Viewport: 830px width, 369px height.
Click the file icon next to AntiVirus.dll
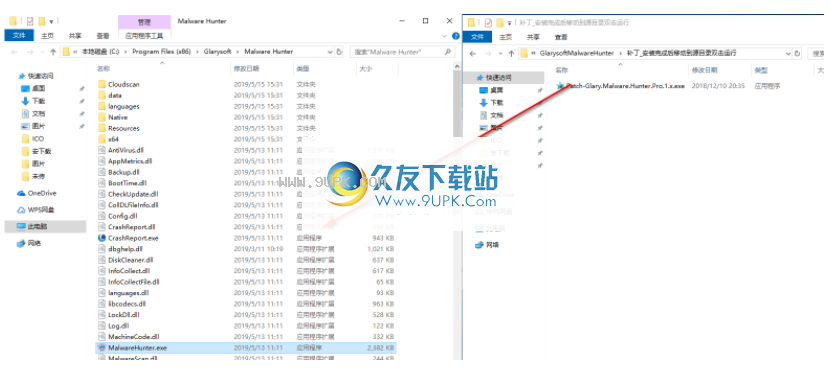pos(102,150)
